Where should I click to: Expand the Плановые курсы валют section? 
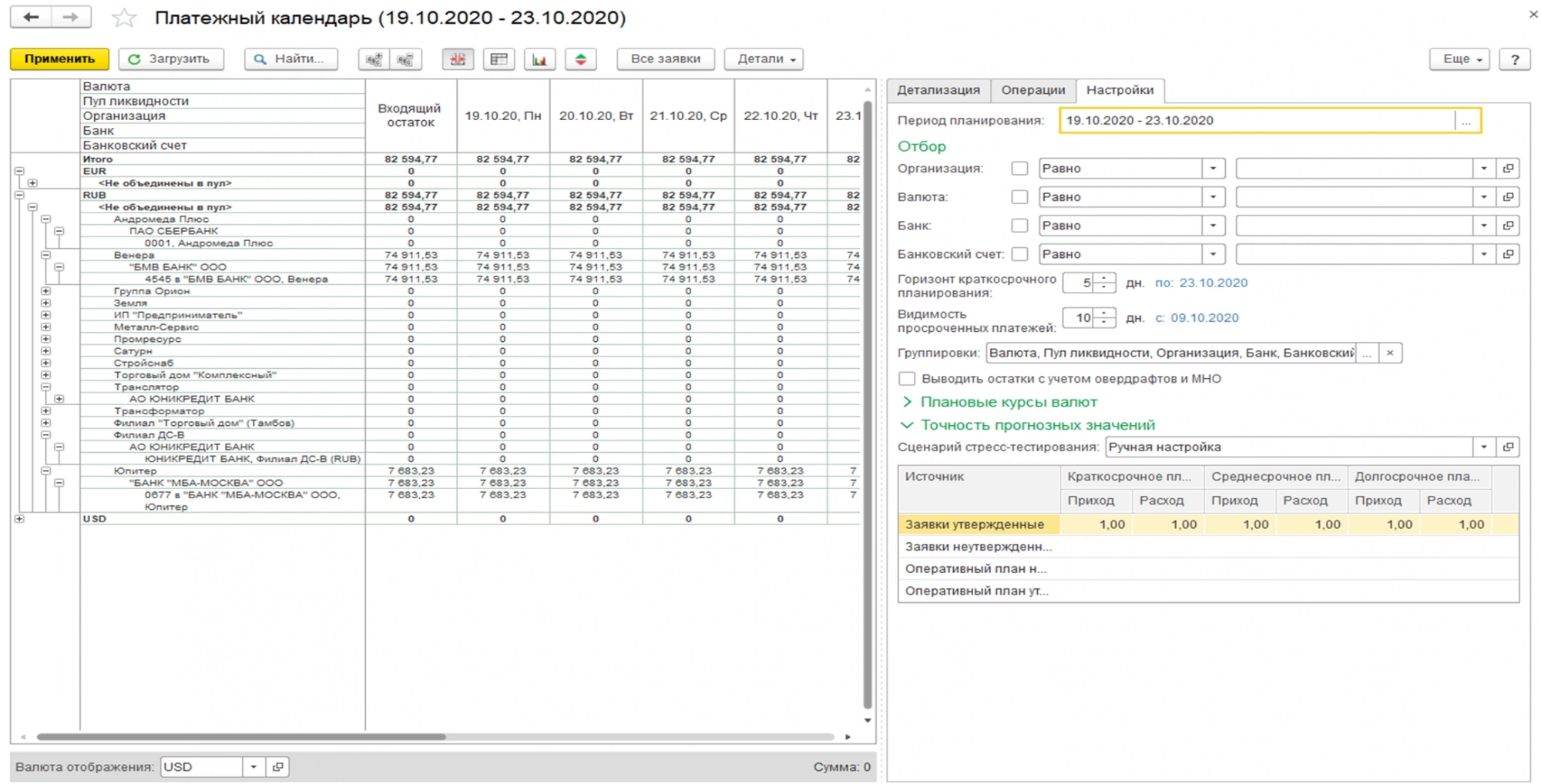coord(1008,402)
